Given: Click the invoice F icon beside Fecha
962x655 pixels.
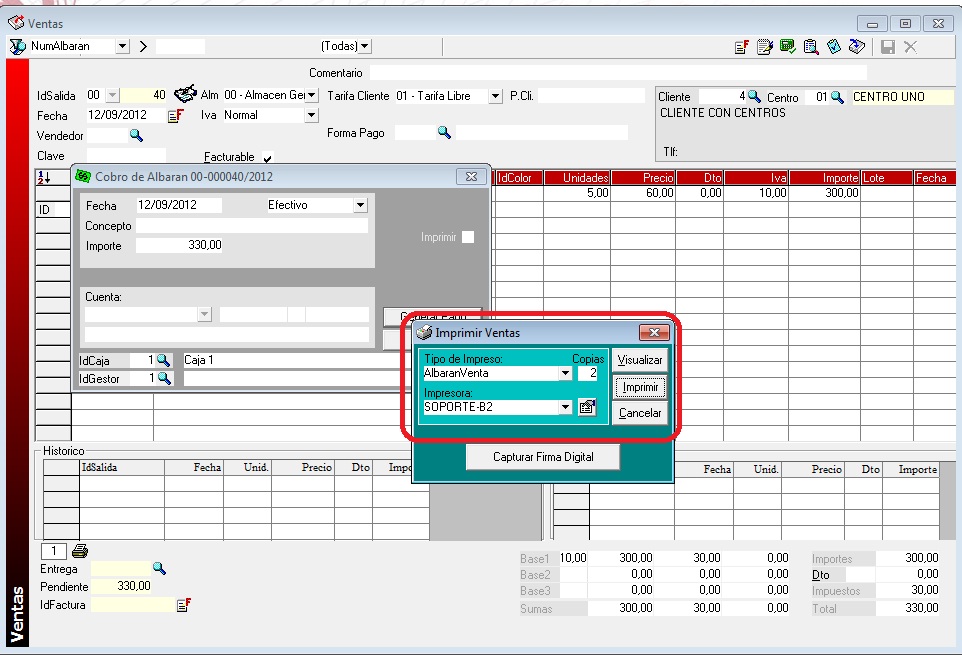Looking at the screenshot, I should click(175, 115).
